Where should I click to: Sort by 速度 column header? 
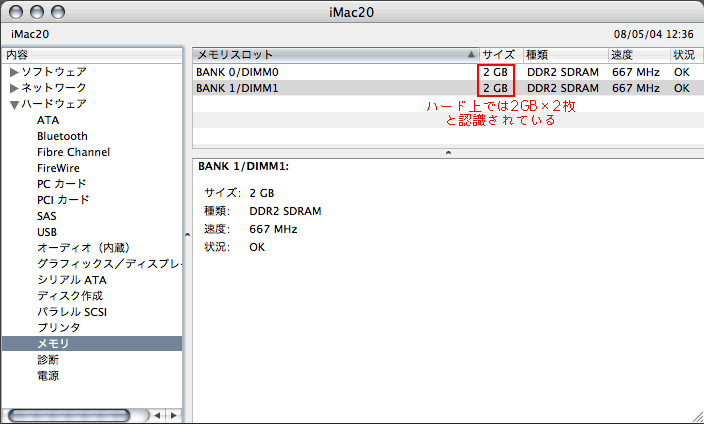point(640,55)
